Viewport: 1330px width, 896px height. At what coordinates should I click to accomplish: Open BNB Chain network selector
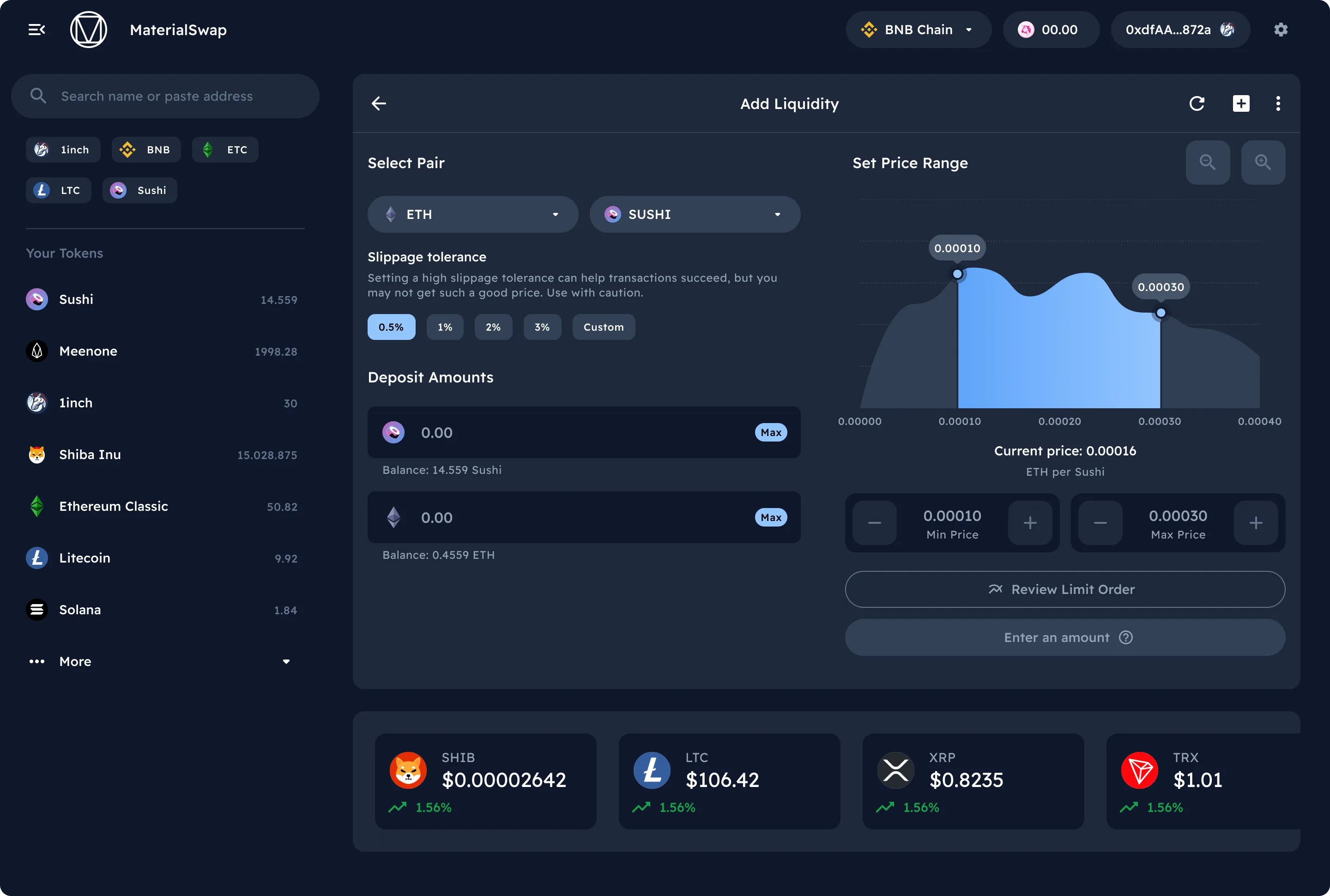tap(918, 30)
